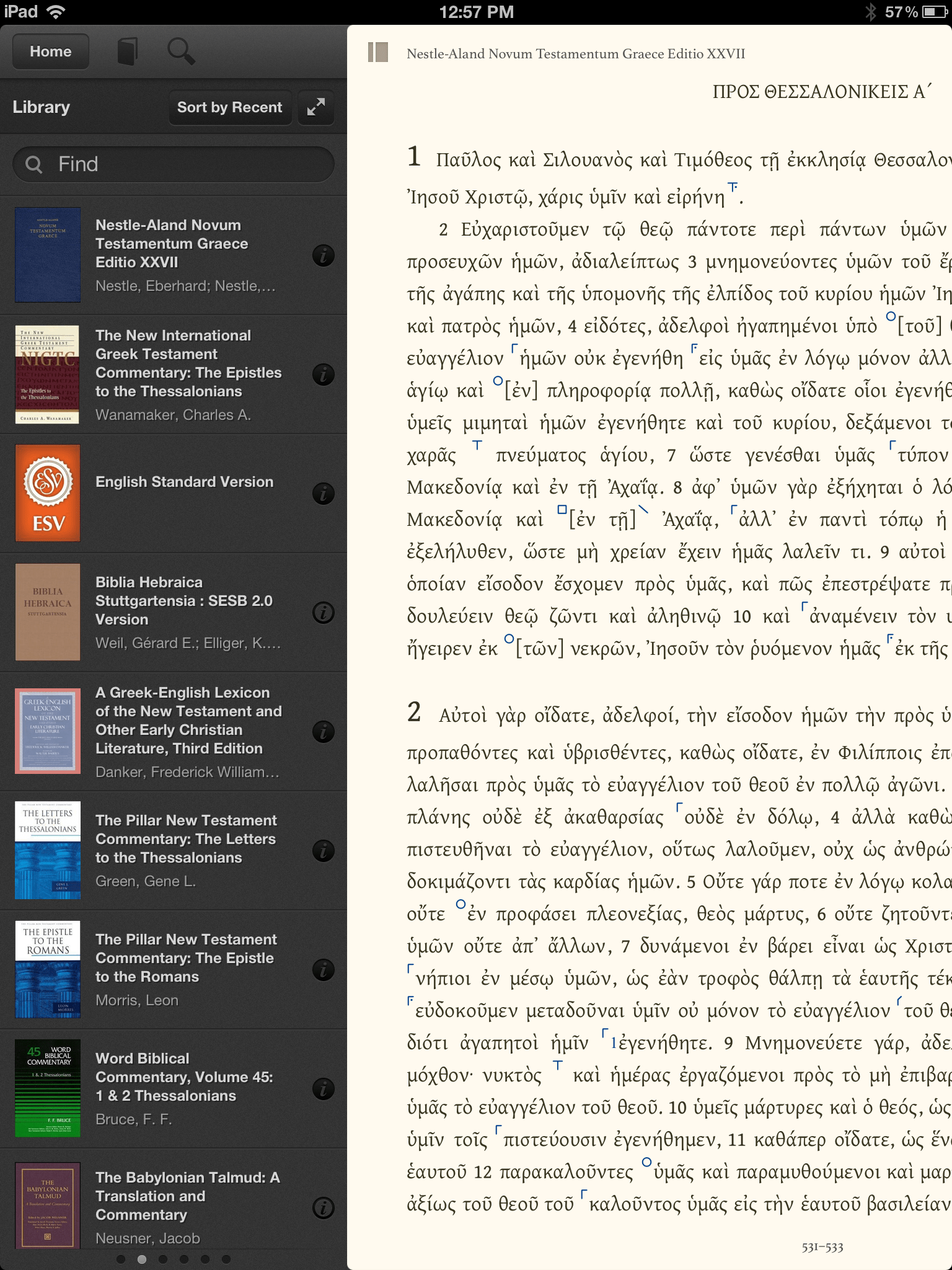Open NIGTC Thessalonians cover thumbnail
The height and width of the screenshot is (1270, 952).
(48, 374)
